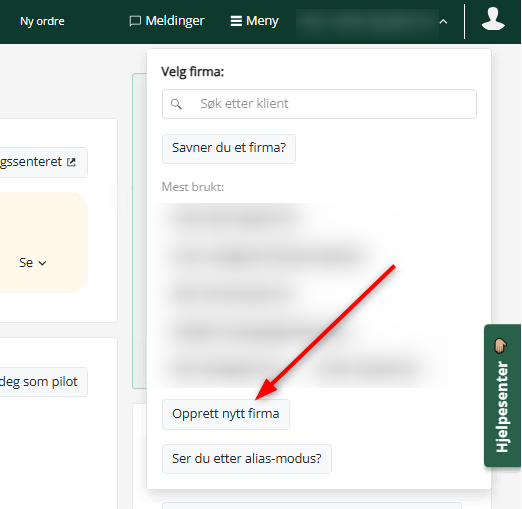Select first blurred company under Mest brukt
Screen dimensions: 522x509
[x=233, y=217]
